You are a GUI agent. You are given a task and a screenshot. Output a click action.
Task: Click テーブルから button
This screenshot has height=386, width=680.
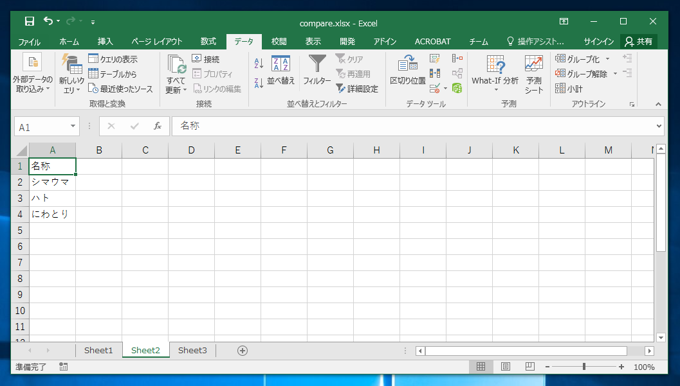click(112, 74)
